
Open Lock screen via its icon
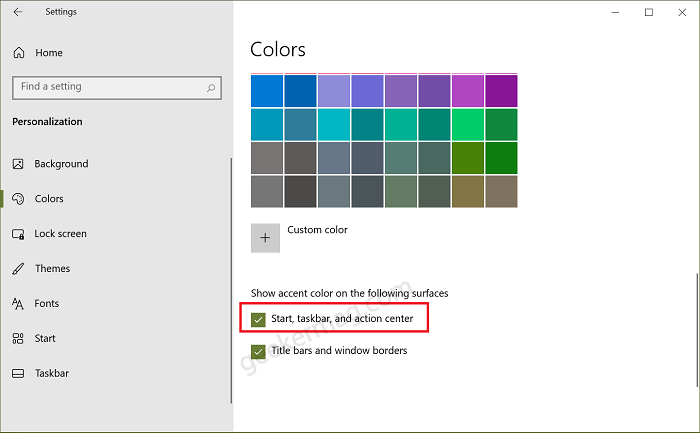[18, 234]
